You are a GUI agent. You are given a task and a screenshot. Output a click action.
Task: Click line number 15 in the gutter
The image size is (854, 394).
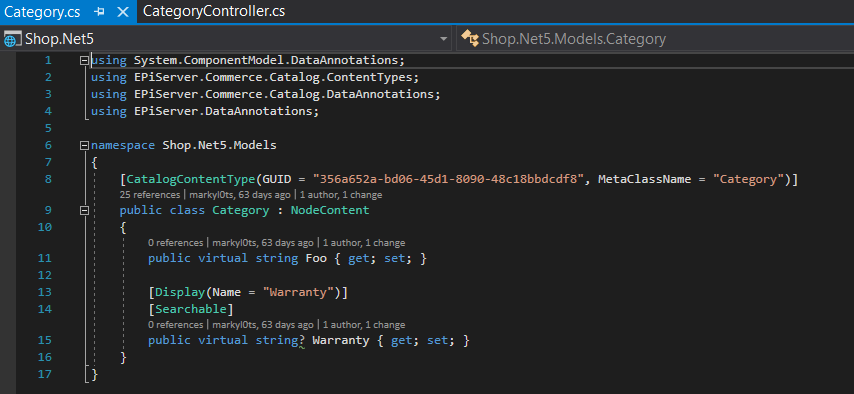click(45, 341)
